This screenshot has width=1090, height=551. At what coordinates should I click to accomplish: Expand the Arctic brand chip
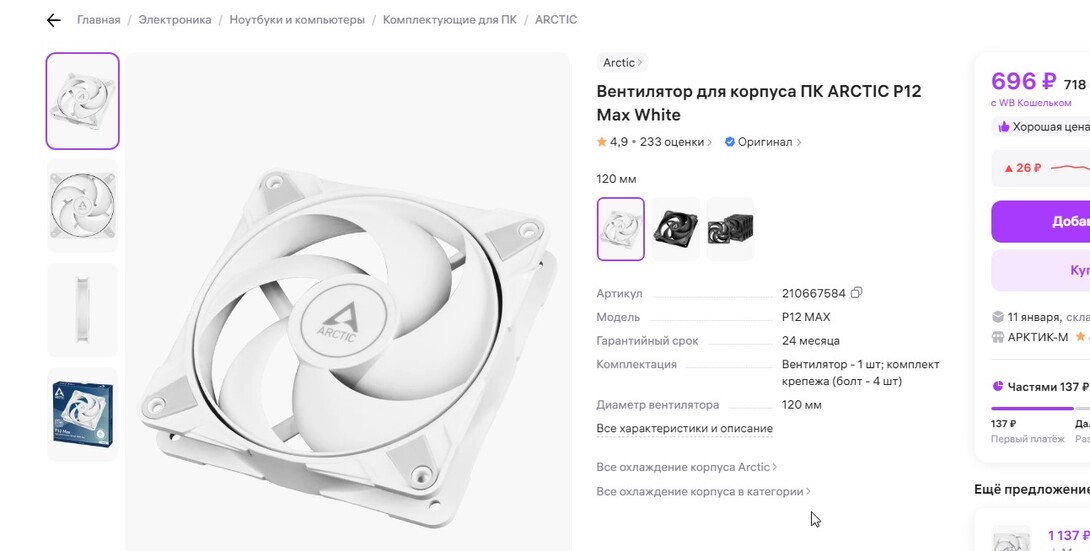(622, 63)
